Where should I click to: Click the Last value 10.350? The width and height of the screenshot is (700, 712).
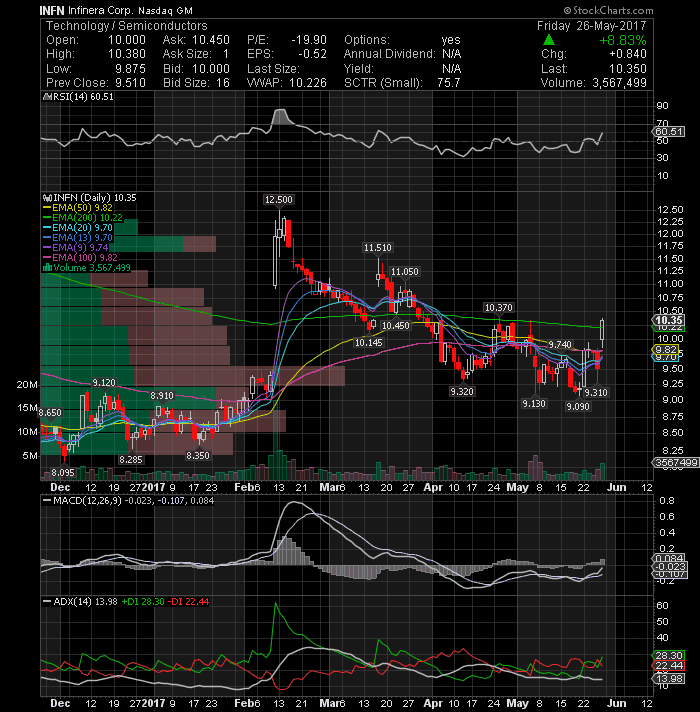click(628, 69)
